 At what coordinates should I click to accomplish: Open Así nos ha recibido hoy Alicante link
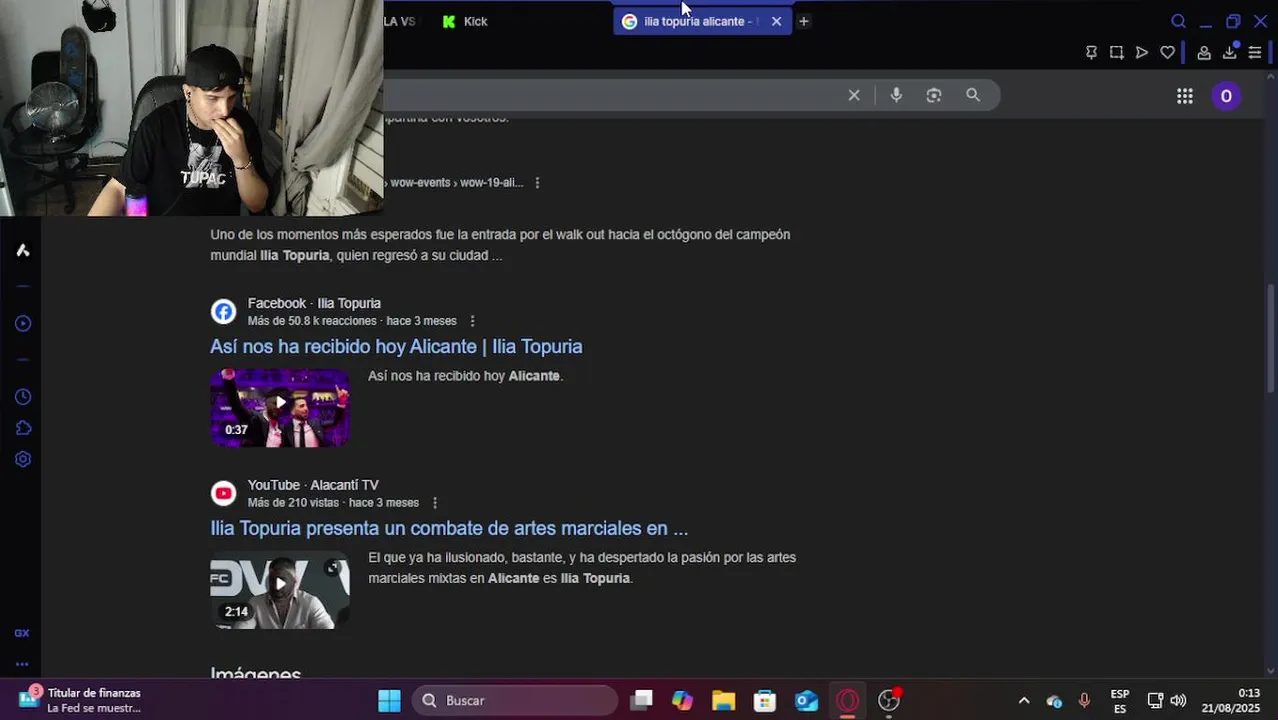pos(396,346)
